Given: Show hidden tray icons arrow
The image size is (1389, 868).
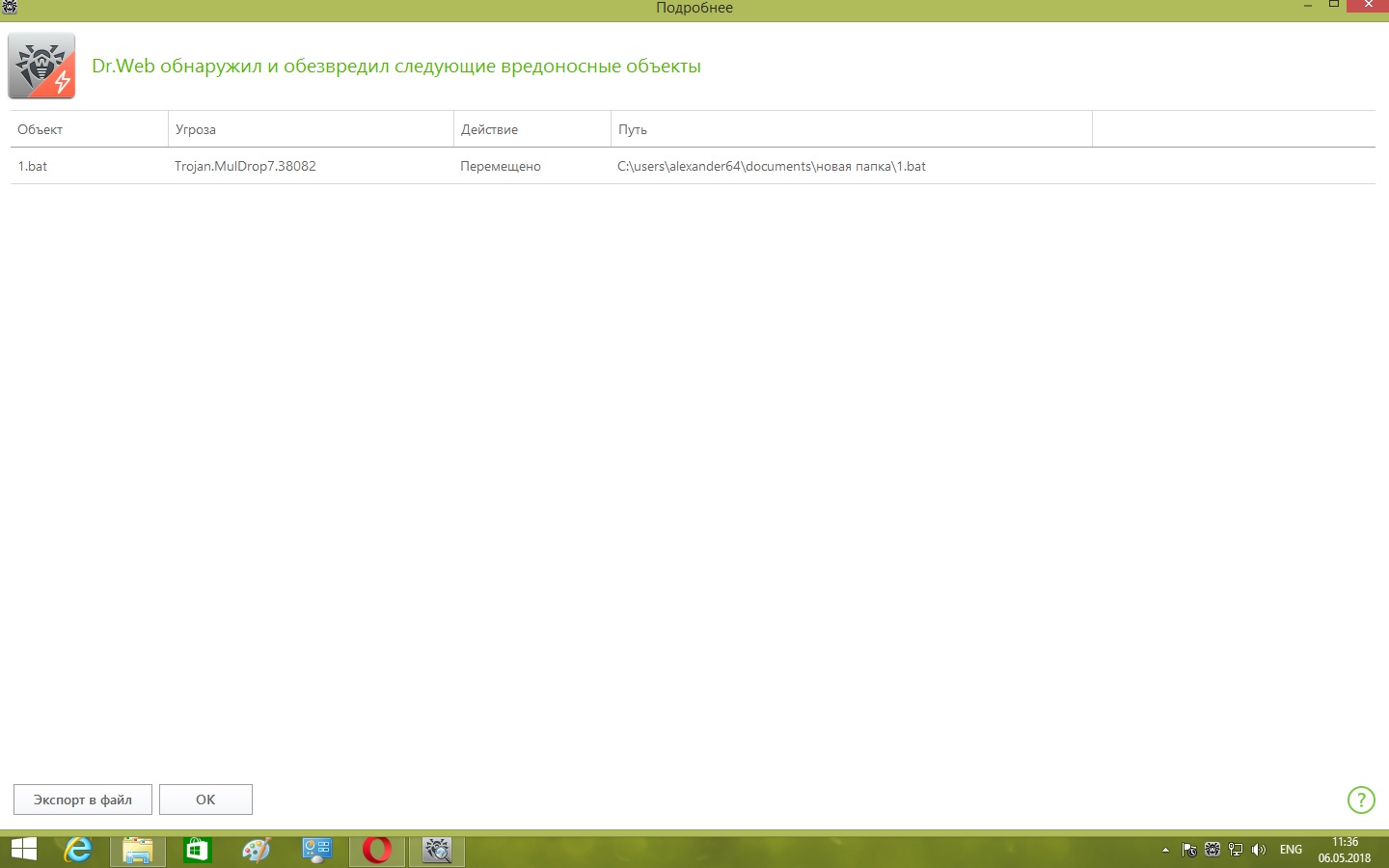Looking at the screenshot, I should (1165, 850).
